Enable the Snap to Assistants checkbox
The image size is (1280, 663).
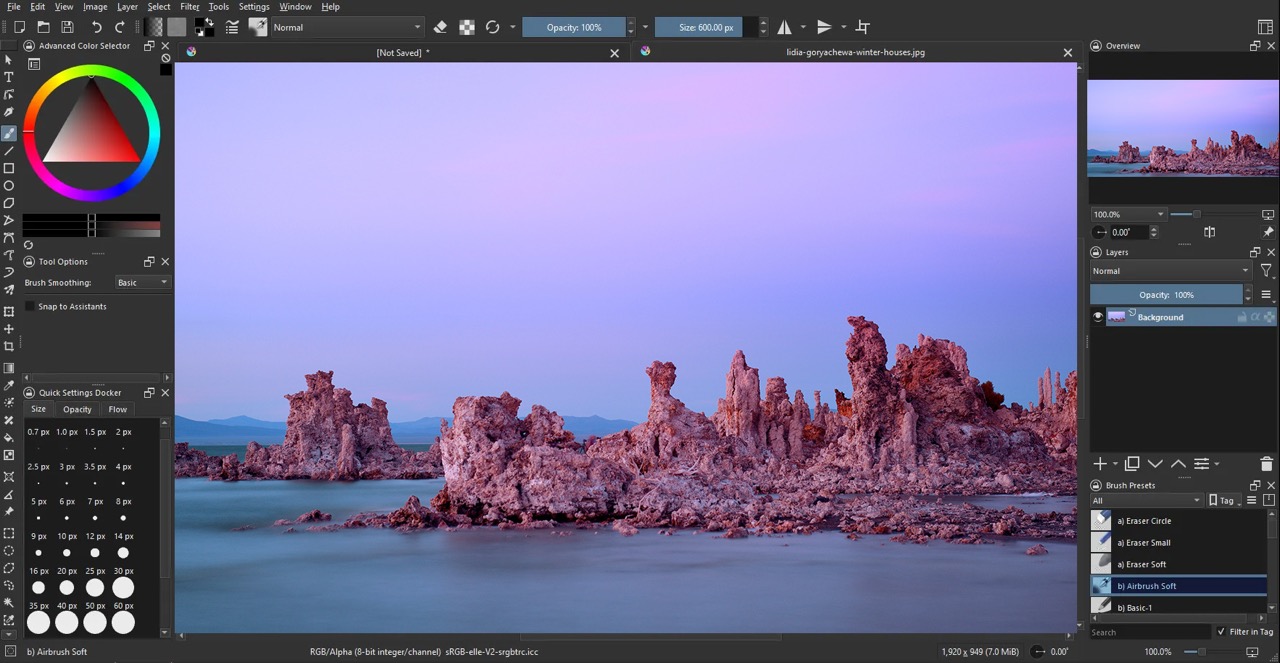click(31, 306)
